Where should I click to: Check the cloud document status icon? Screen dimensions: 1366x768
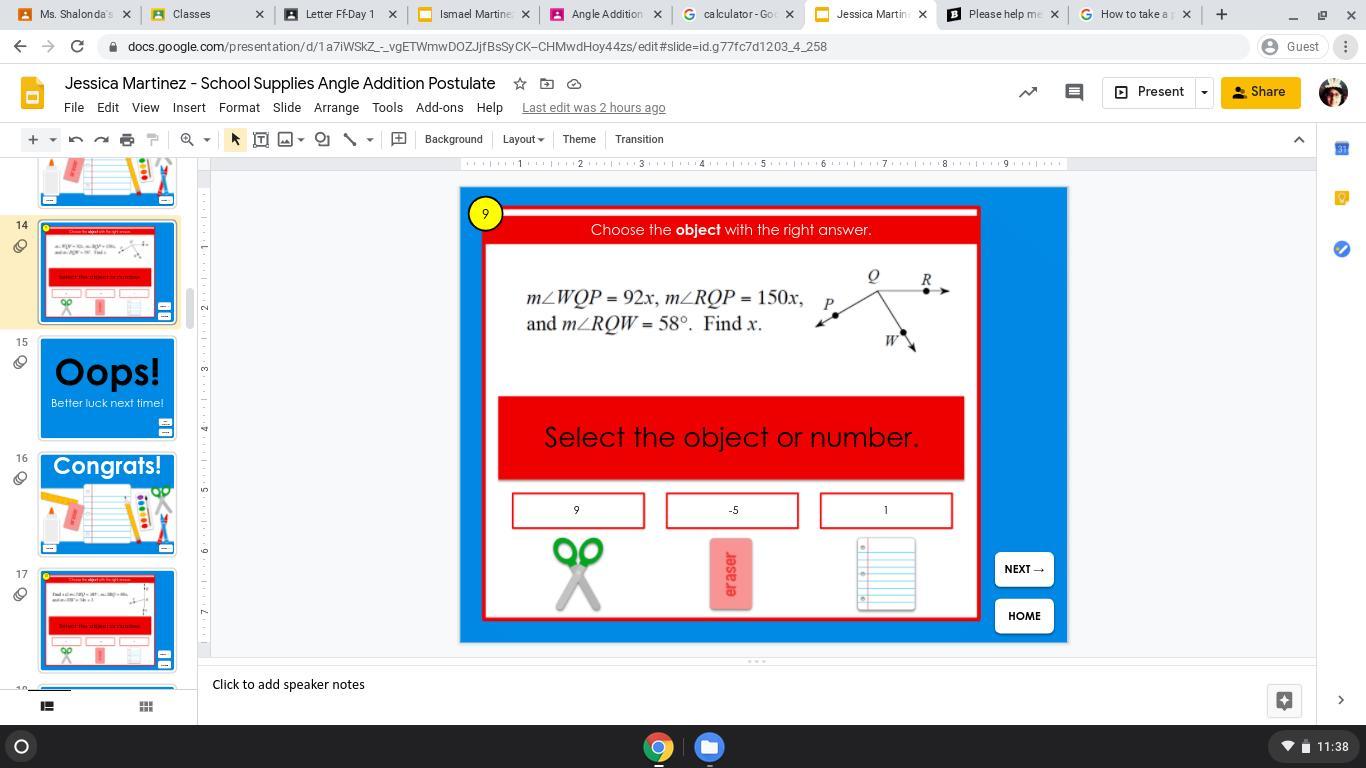[x=574, y=84]
